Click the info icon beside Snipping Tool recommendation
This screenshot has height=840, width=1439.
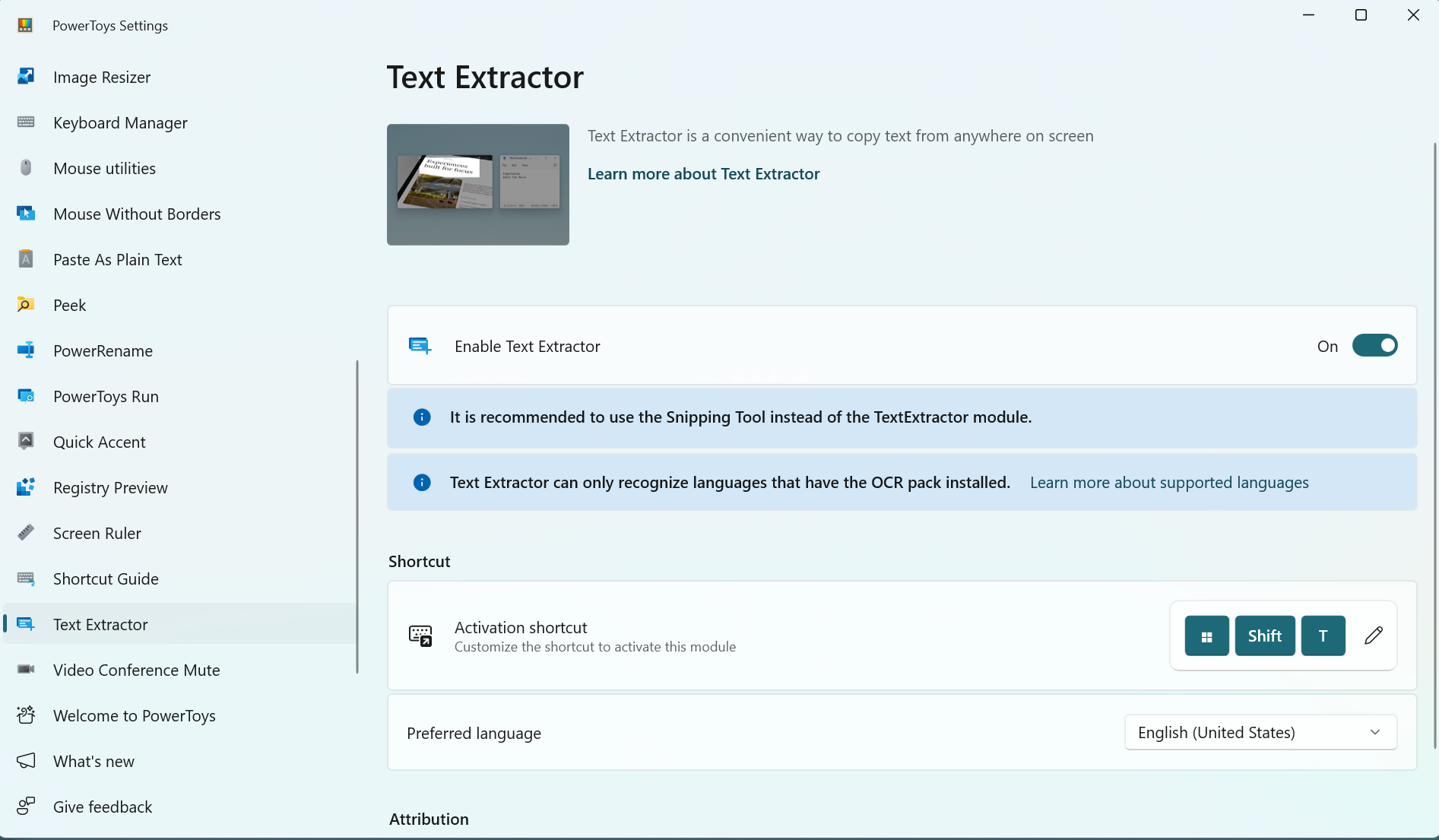click(x=422, y=417)
